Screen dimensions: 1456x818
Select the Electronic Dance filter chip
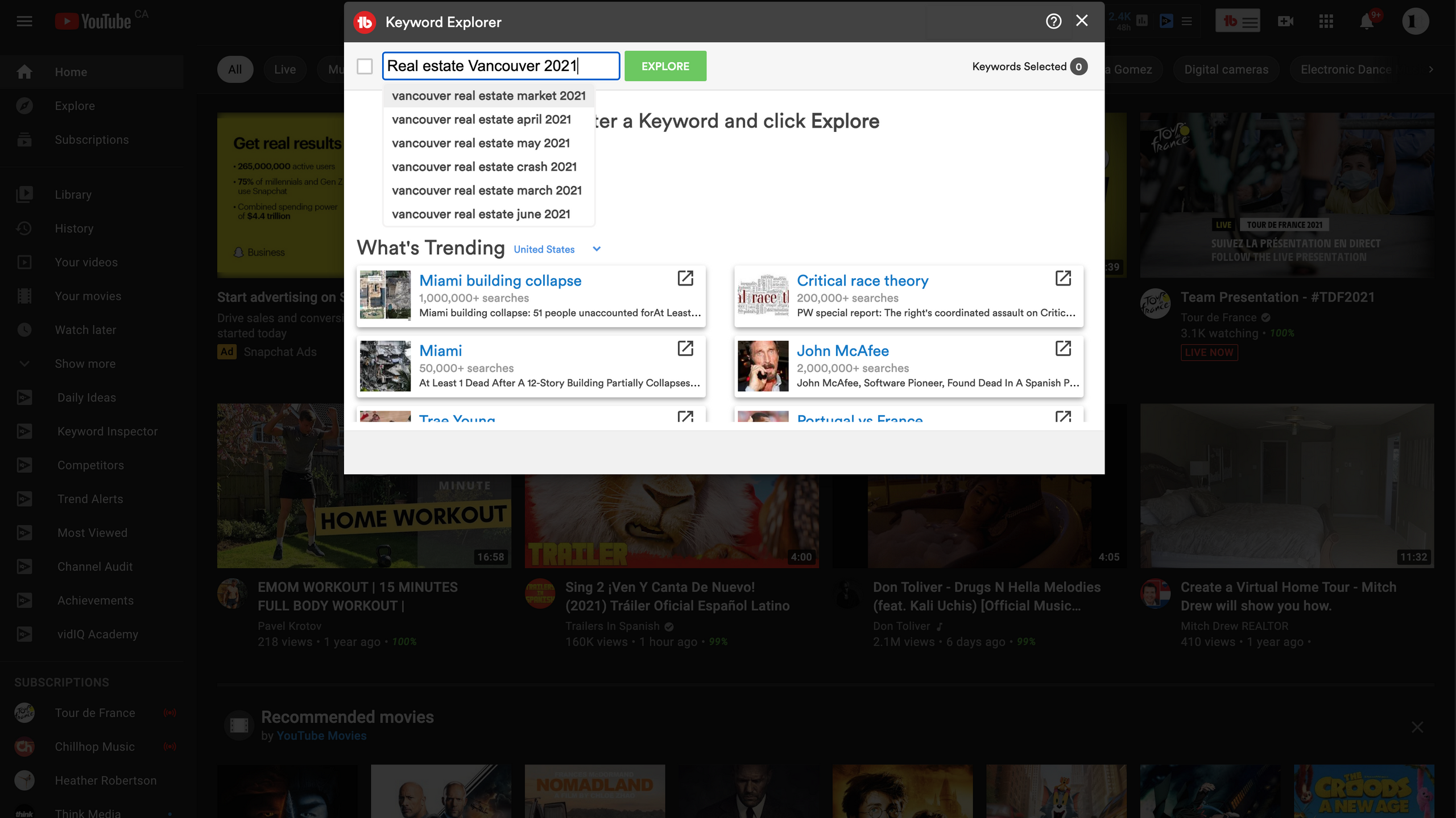pyautogui.click(x=1346, y=69)
